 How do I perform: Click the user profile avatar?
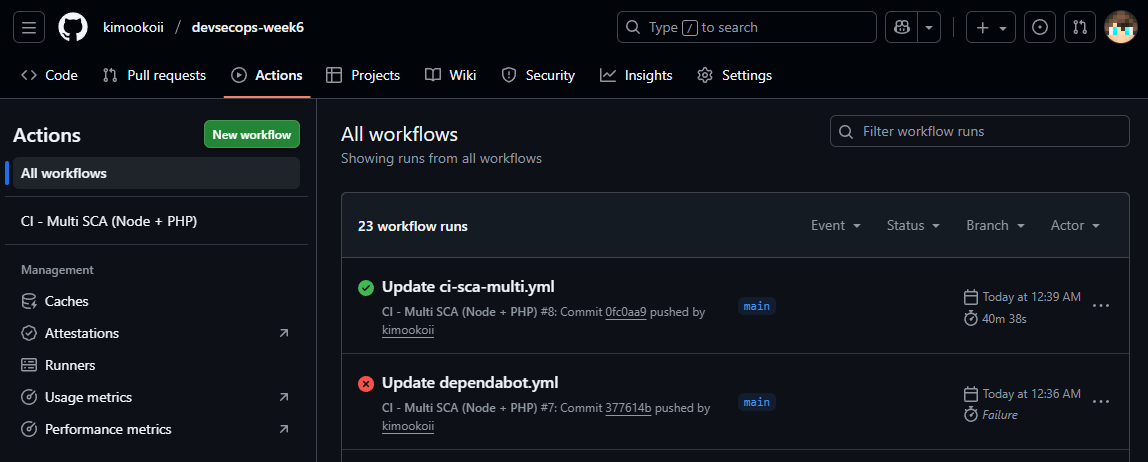click(x=1120, y=28)
